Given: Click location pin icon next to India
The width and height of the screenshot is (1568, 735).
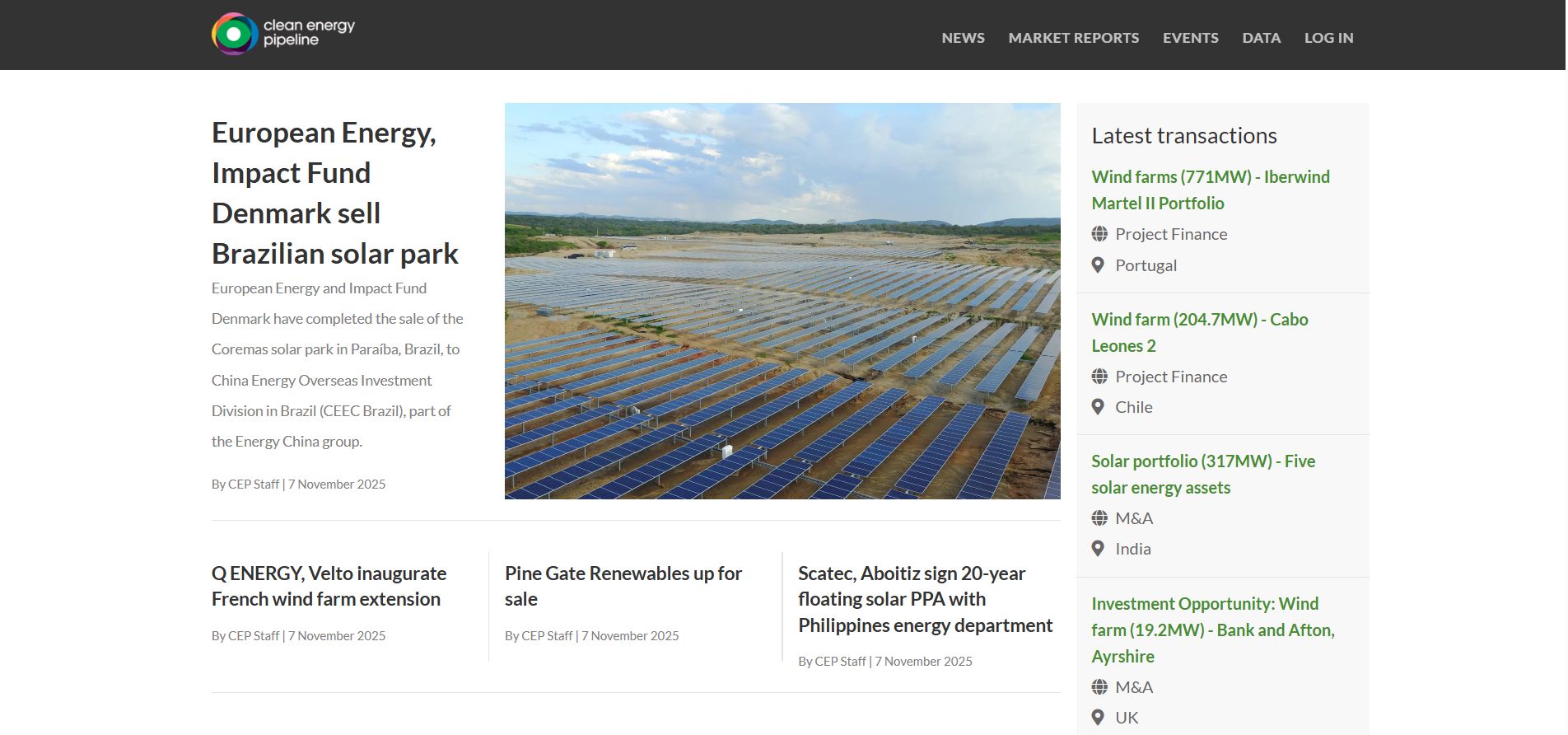Looking at the screenshot, I should coord(1098,549).
